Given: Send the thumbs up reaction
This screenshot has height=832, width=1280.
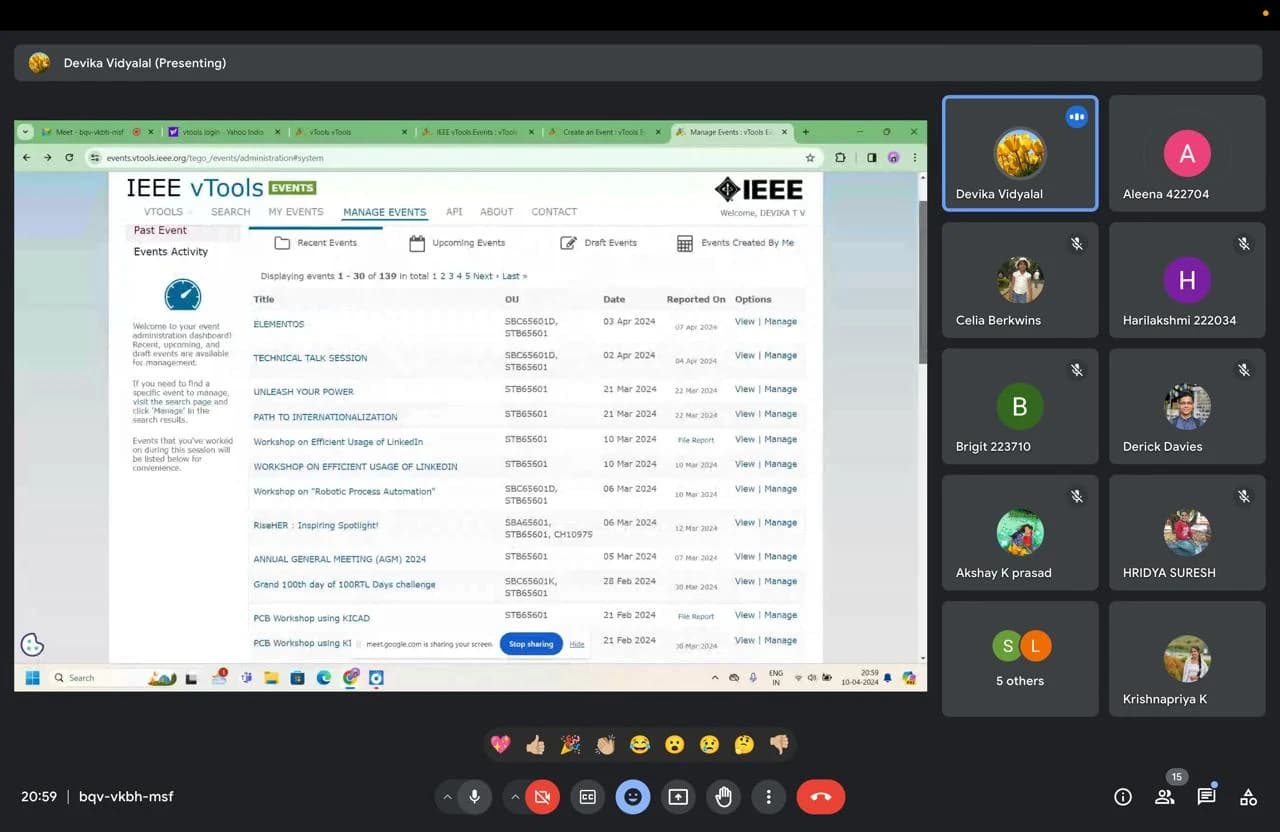Looking at the screenshot, I should pos(536,744).
